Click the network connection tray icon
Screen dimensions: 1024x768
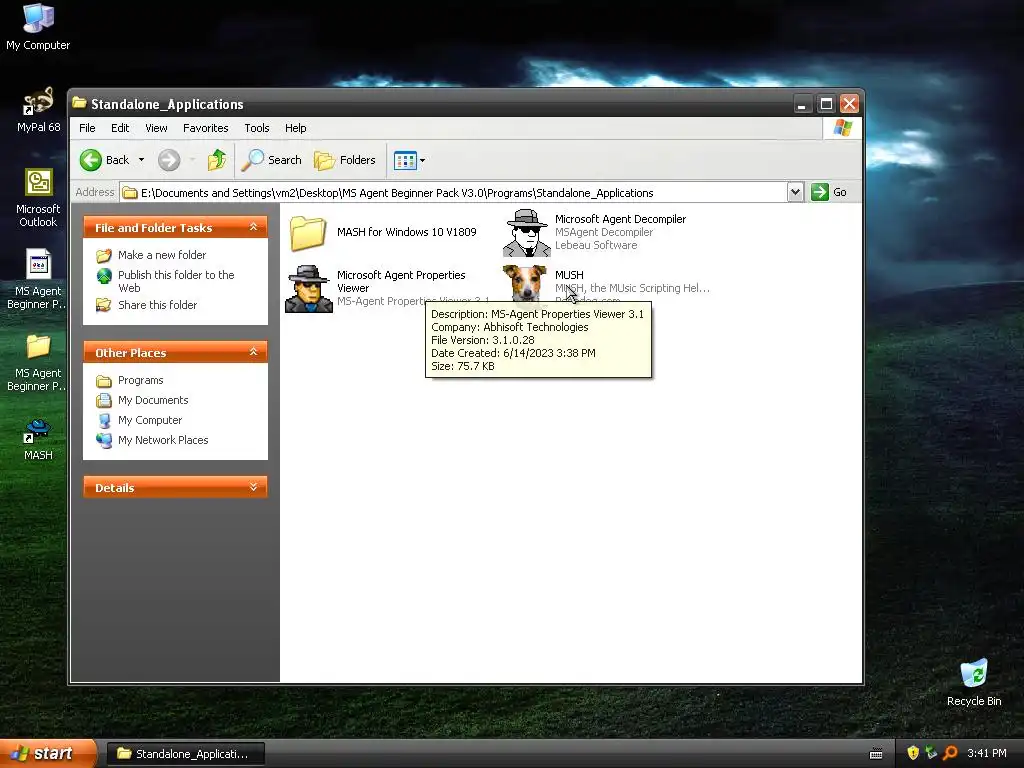[x=931, y=753]
